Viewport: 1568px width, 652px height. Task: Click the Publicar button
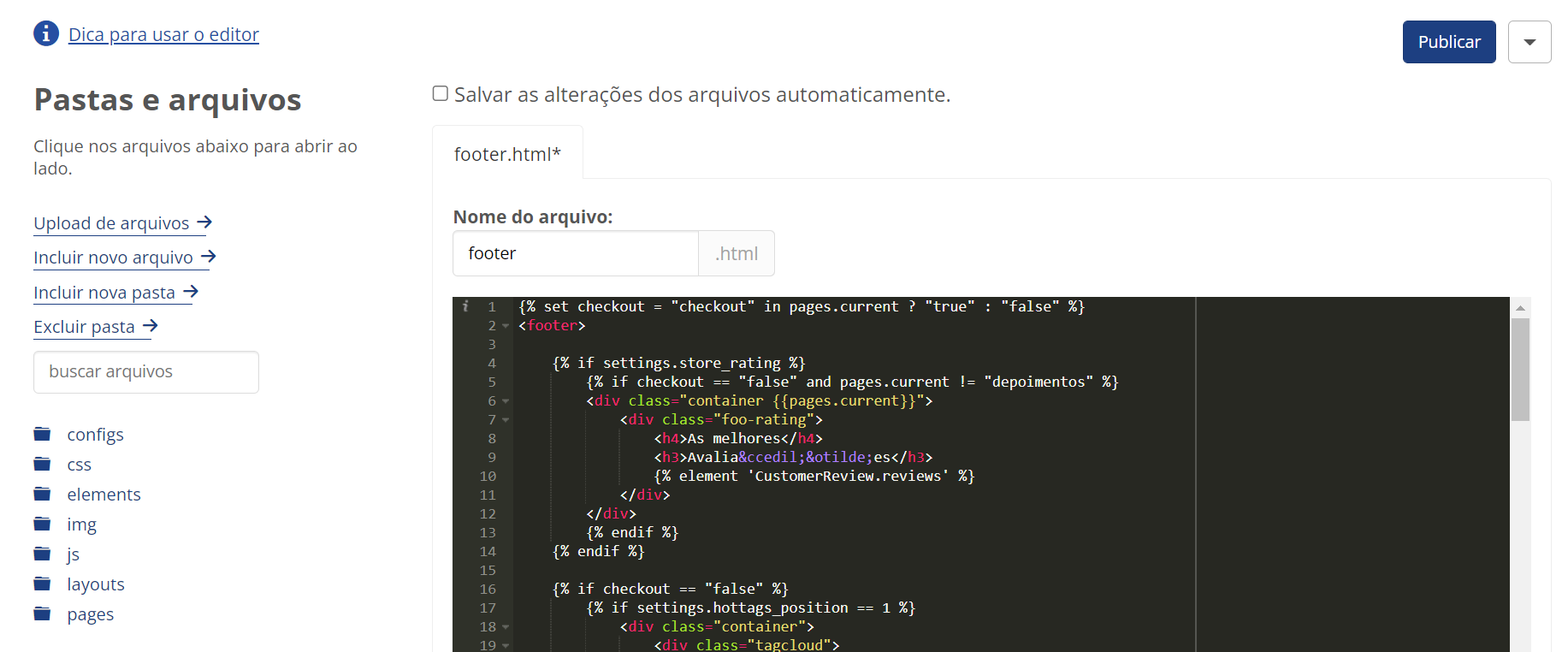click(x=1449, y=42)
